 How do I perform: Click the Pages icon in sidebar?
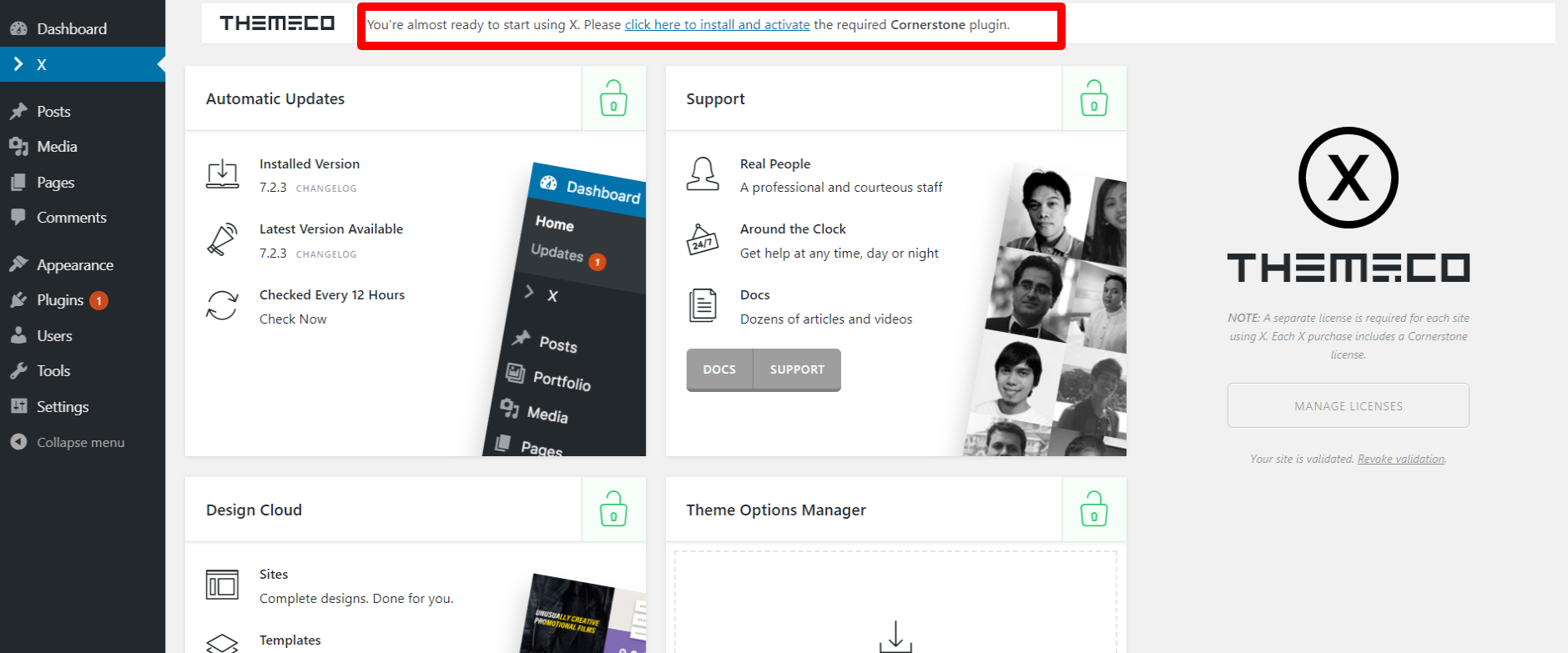[x=18, y=183]
